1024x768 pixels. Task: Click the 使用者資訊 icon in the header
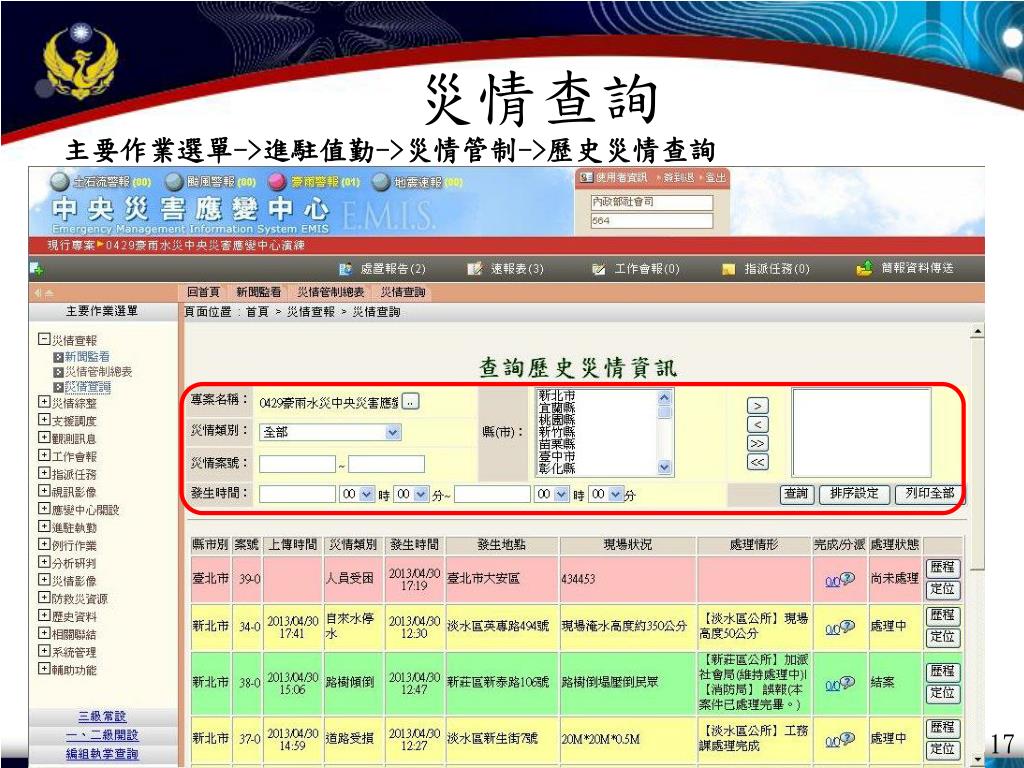pos(586,177)
